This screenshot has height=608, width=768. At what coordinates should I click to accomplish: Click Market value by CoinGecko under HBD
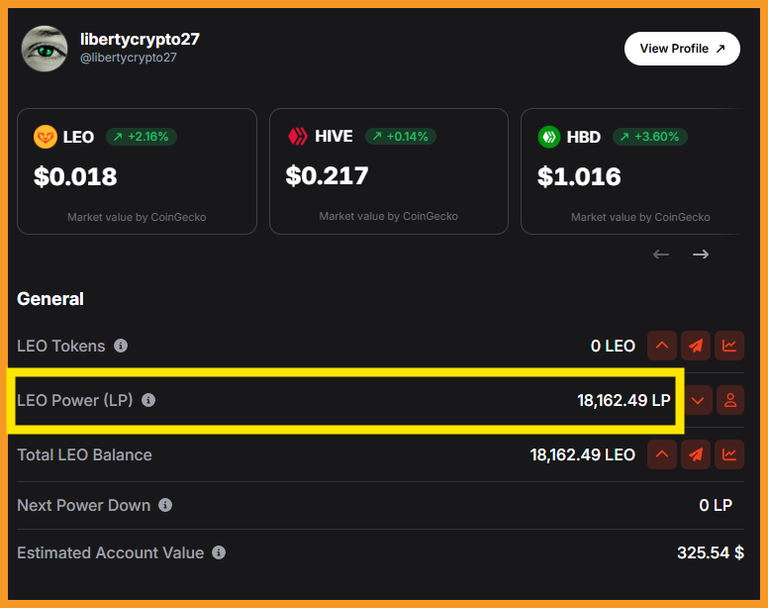pyautogui.click(x=641, y=217)
